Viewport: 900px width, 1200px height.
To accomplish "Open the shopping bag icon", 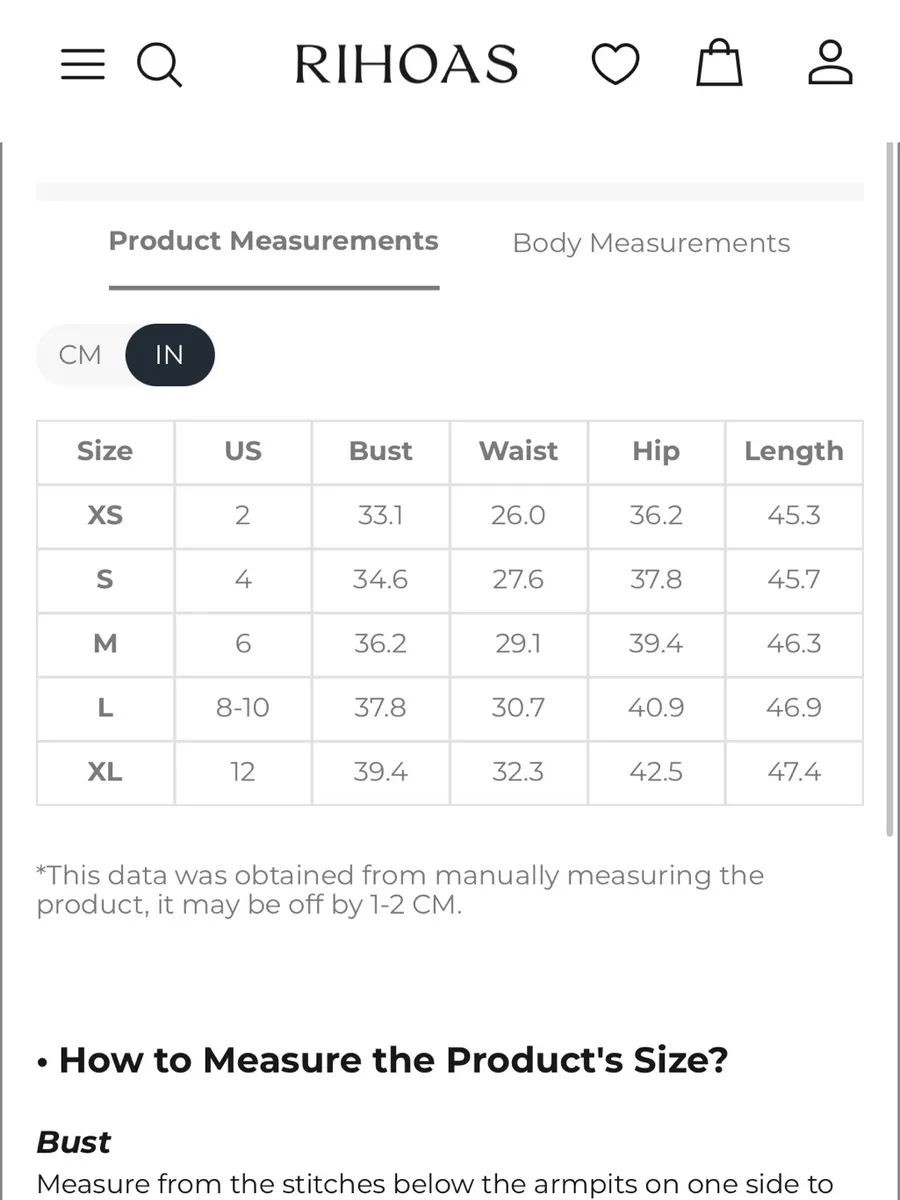I will tap(720, 63).
